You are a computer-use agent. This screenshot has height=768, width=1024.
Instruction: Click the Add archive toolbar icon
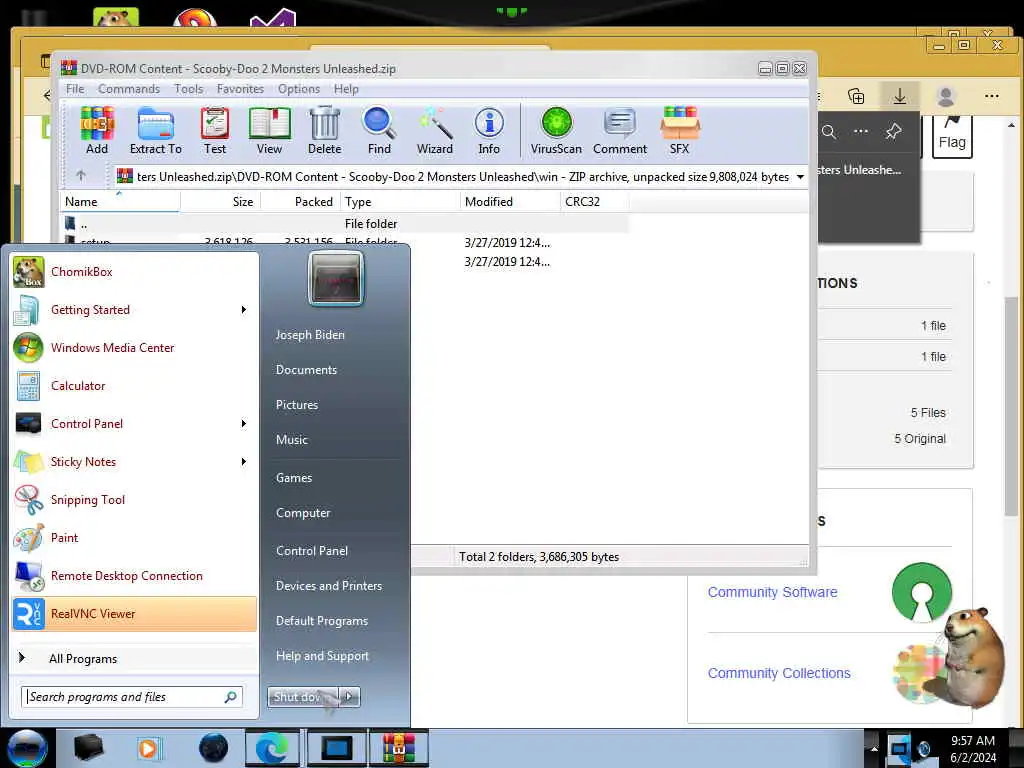point(97,130)
